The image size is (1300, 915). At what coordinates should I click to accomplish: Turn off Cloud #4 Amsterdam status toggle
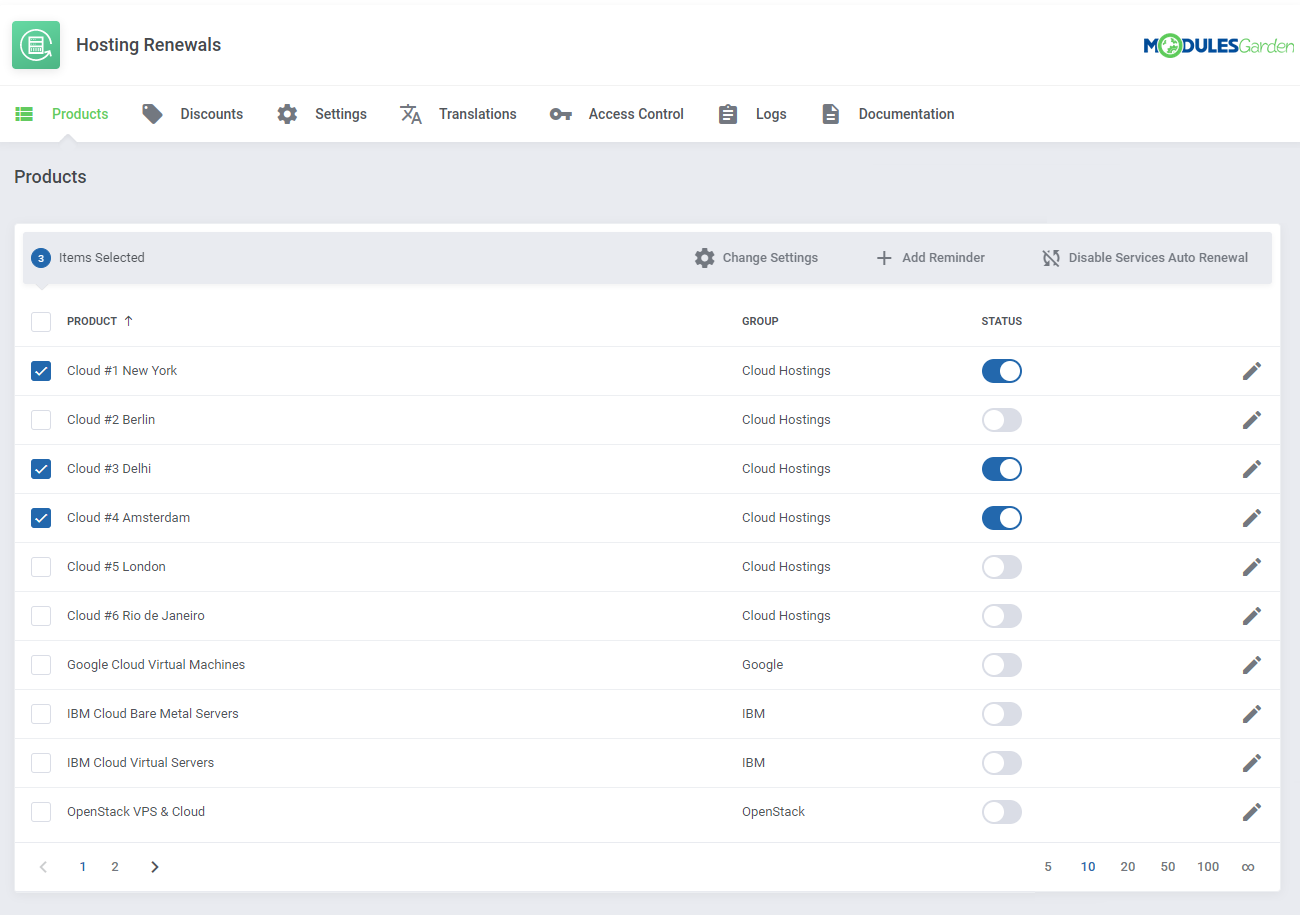(x=1002, y=518)
